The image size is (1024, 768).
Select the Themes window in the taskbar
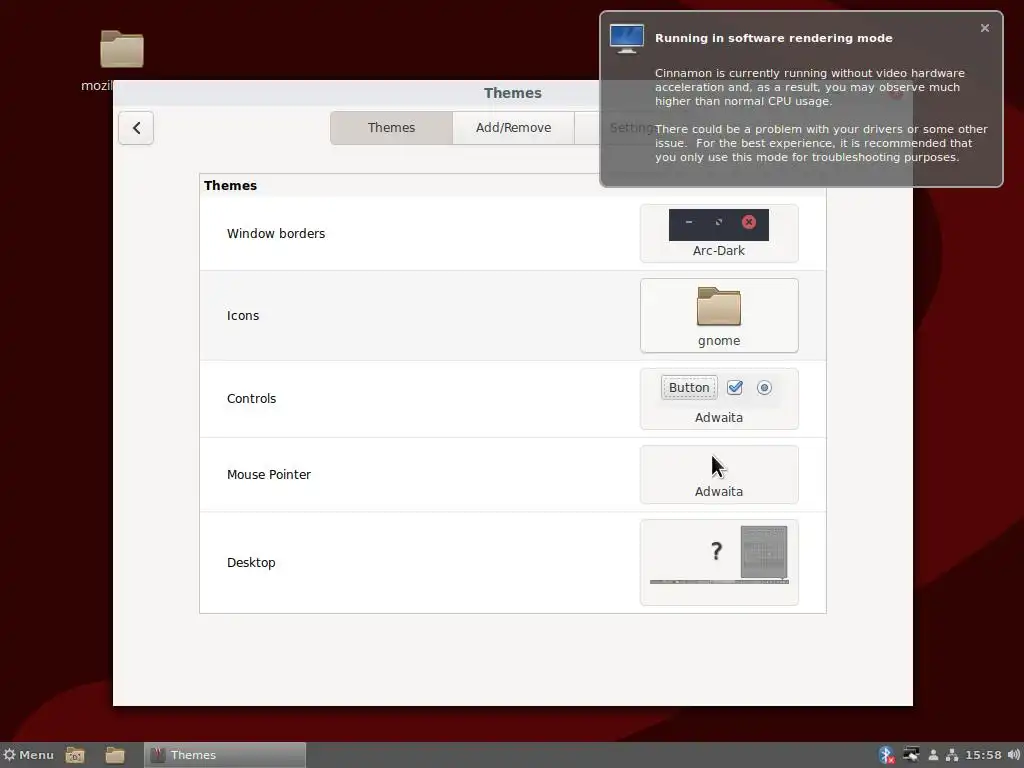click(x=225, y=755)
